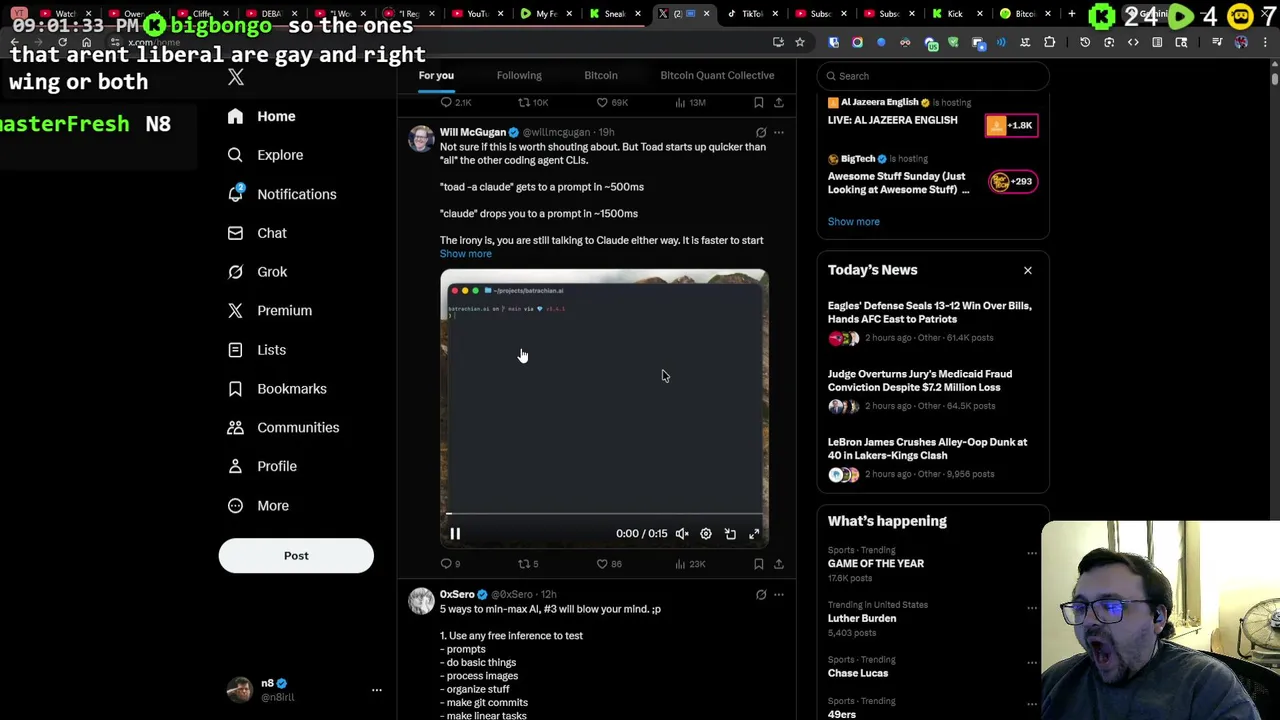
Task: Open Grok action on 0xSero post
Action: click(x=761, y=595)
